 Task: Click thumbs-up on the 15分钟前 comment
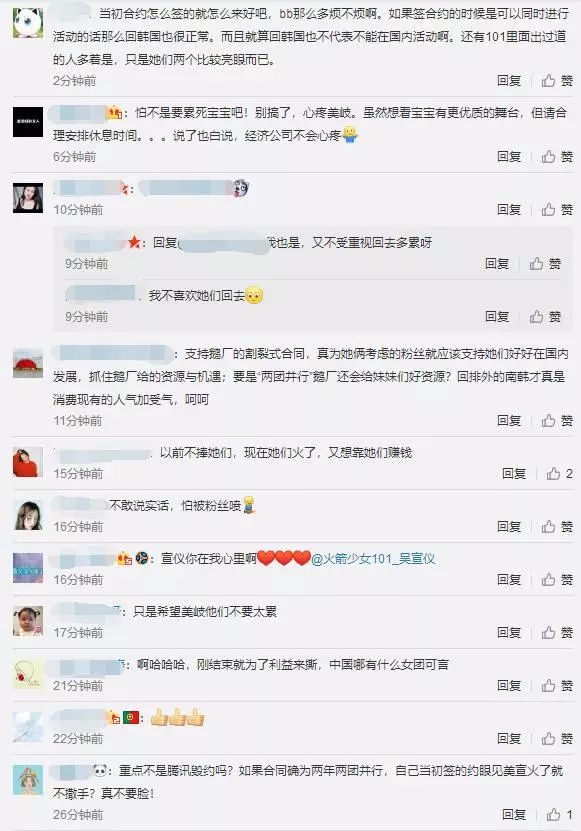pos(560,473)
